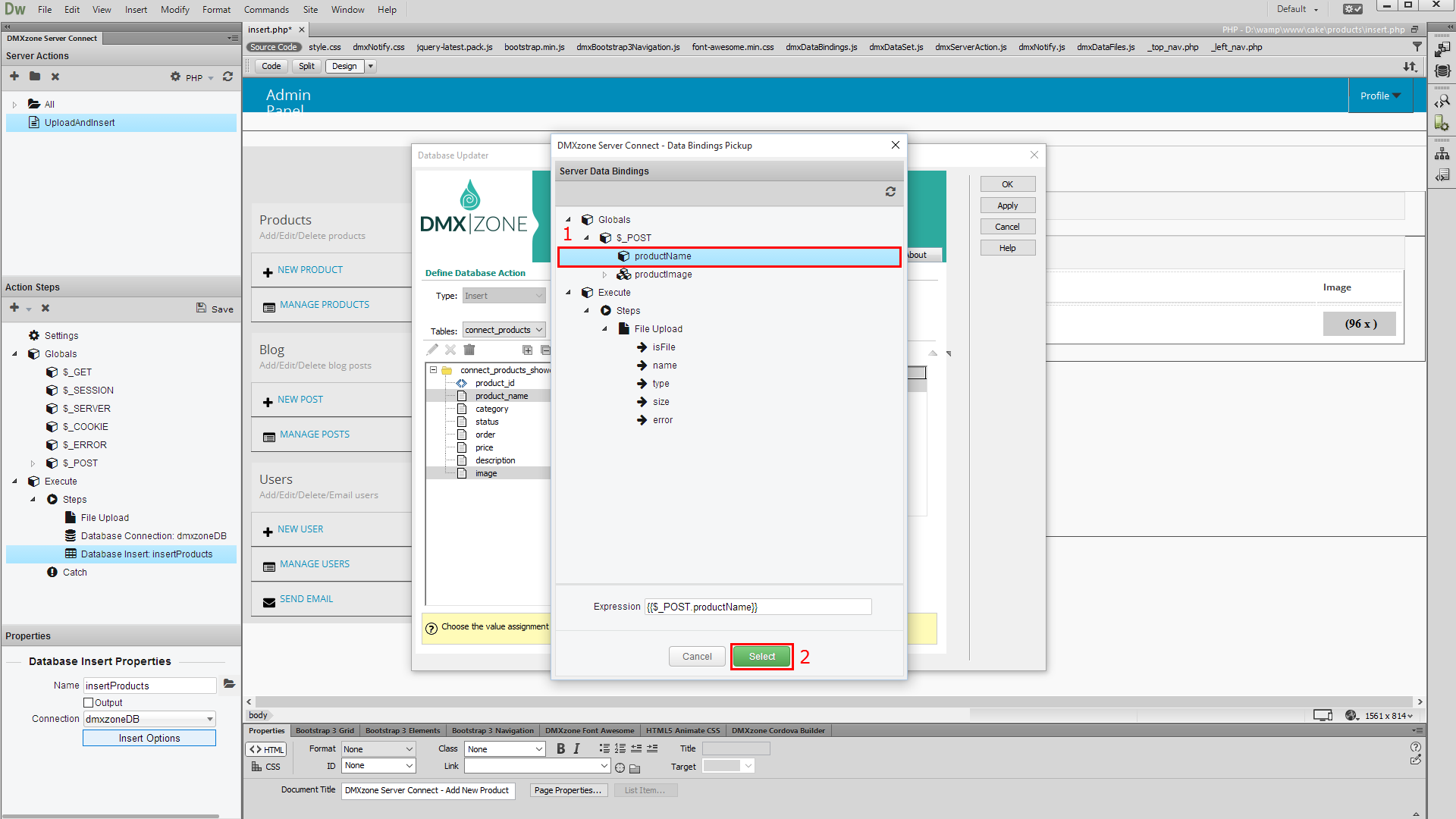Screen dimensions: 1456x819
Task: Apply unordered list formatting
Action: [x=604, y=748]
